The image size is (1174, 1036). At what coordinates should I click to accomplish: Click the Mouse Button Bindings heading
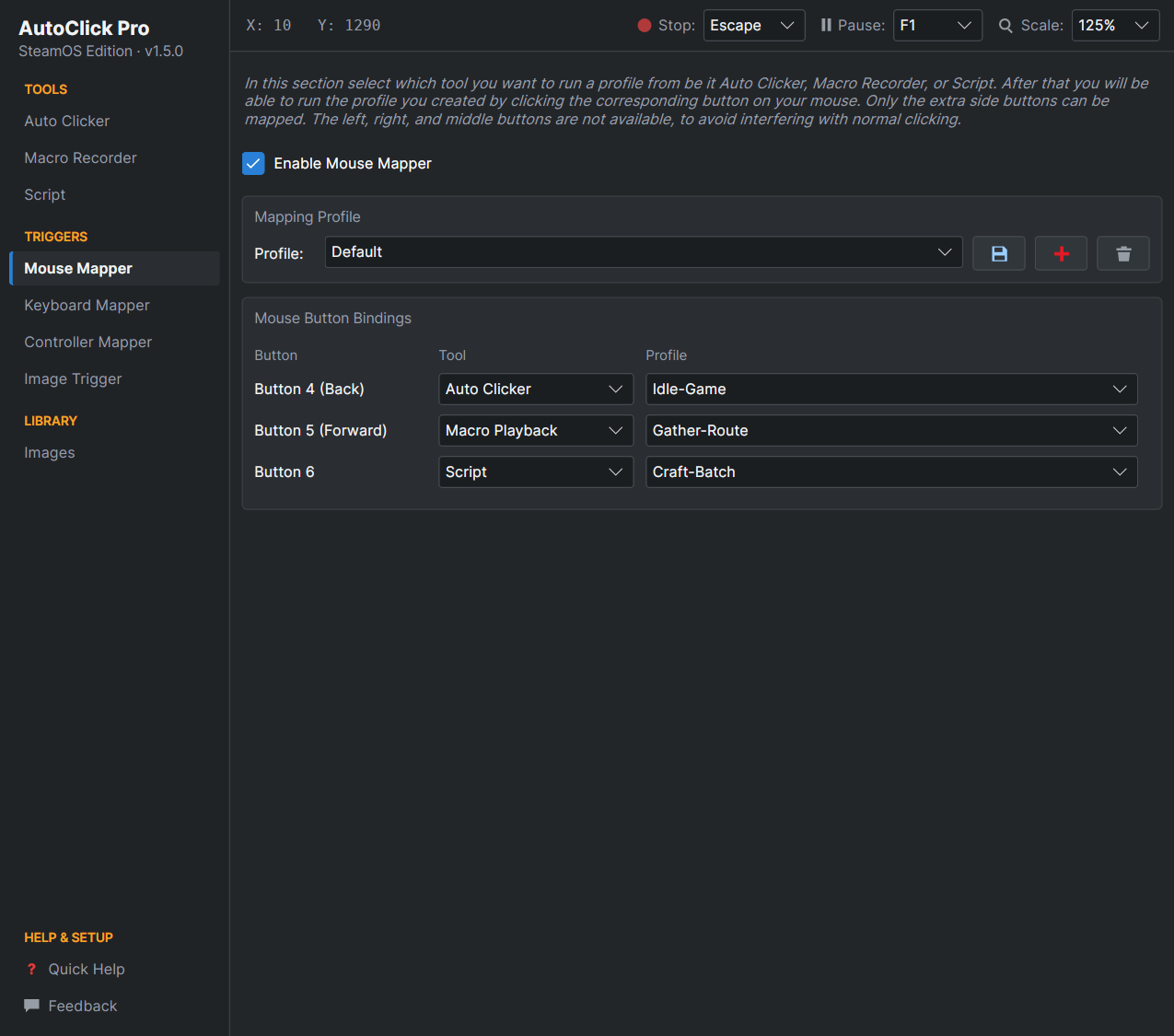pos(333,318)
